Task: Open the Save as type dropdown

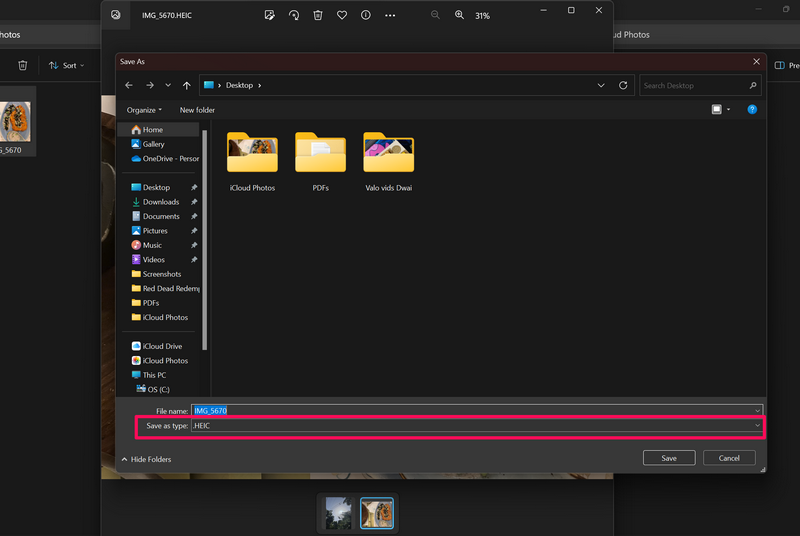Action: pyautogui.click(x=476, y=426)
